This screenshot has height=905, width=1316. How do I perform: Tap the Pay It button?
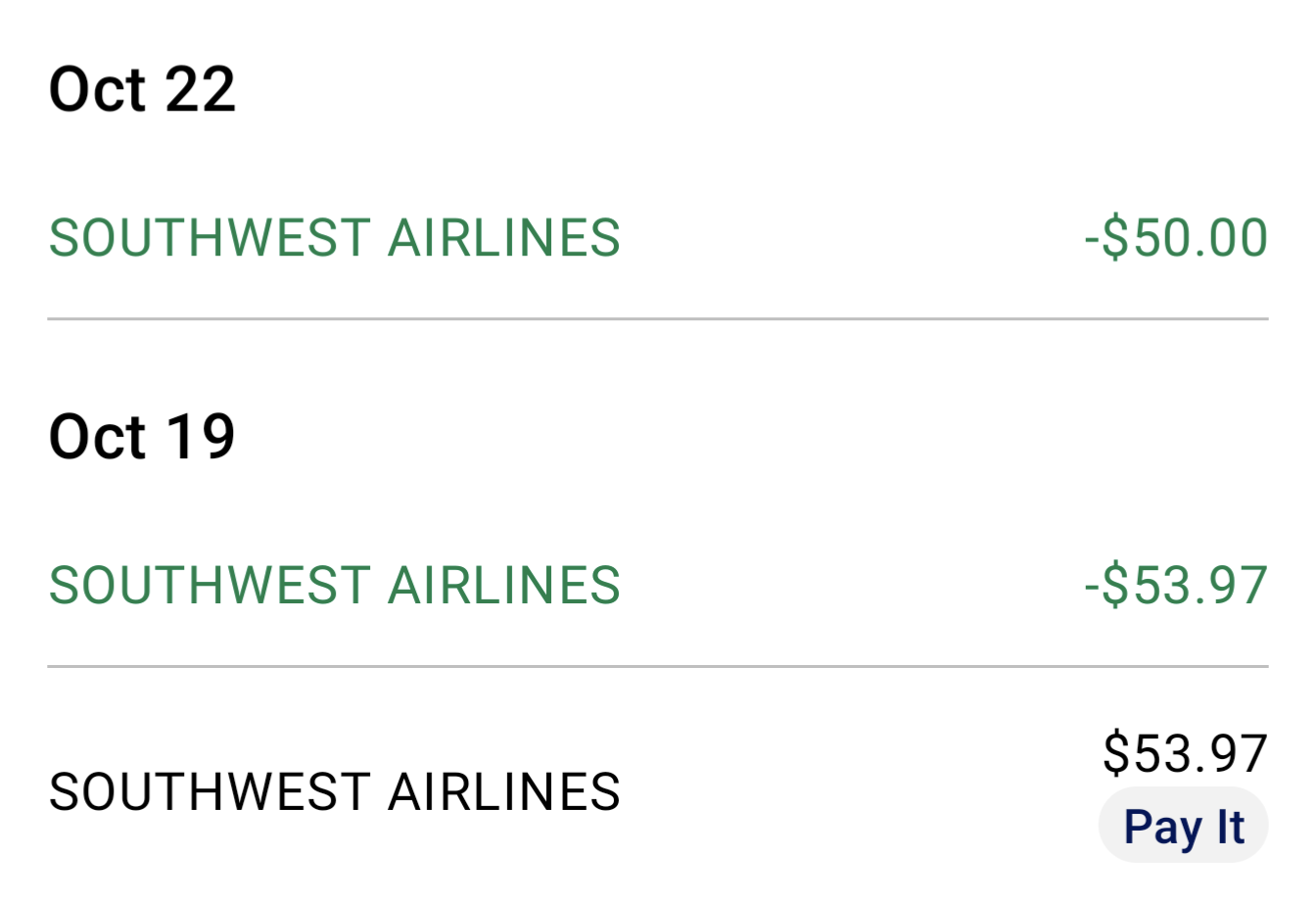coord(1183,826)
